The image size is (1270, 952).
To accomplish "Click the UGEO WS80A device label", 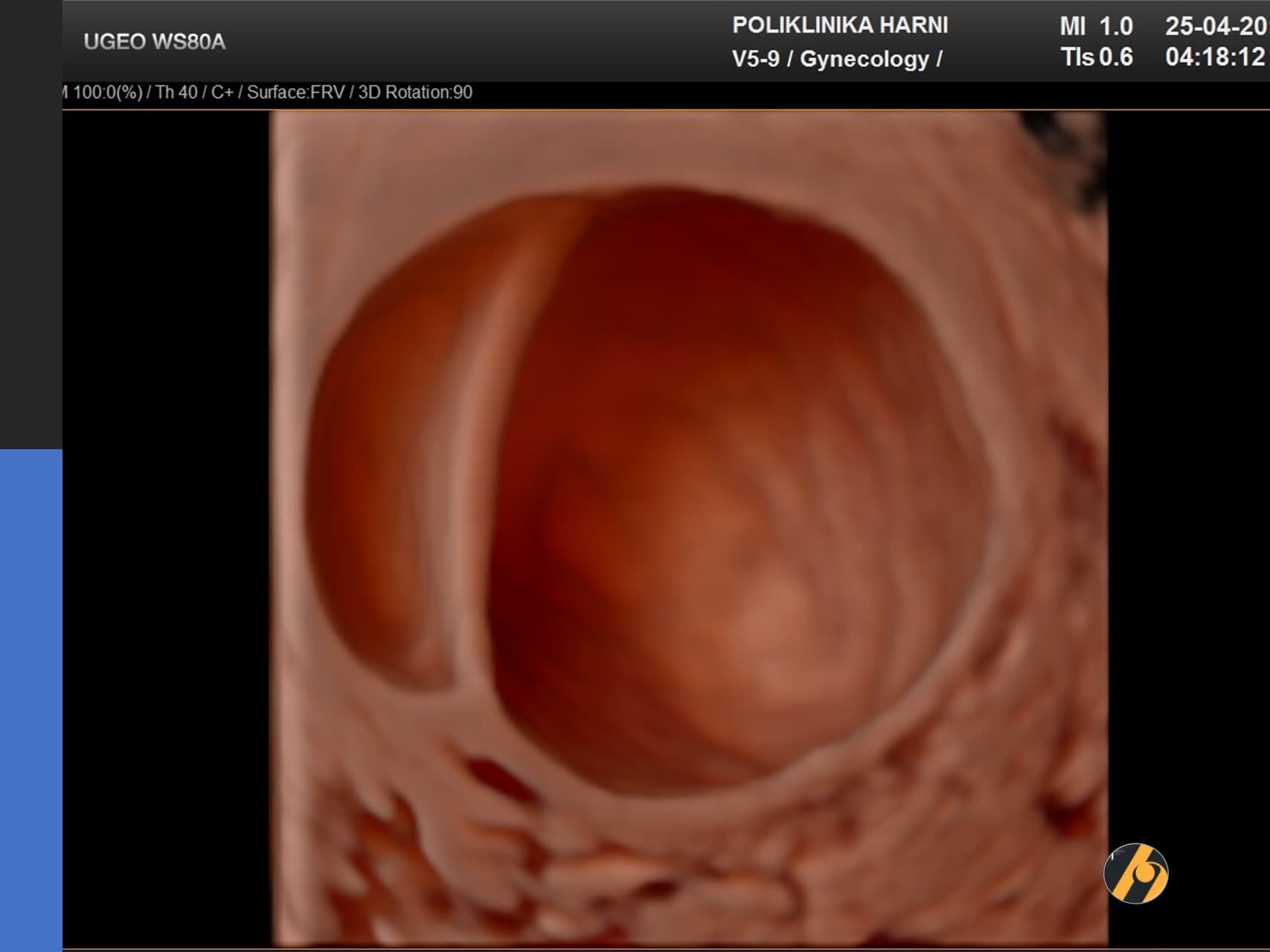I will pos(154,42).
